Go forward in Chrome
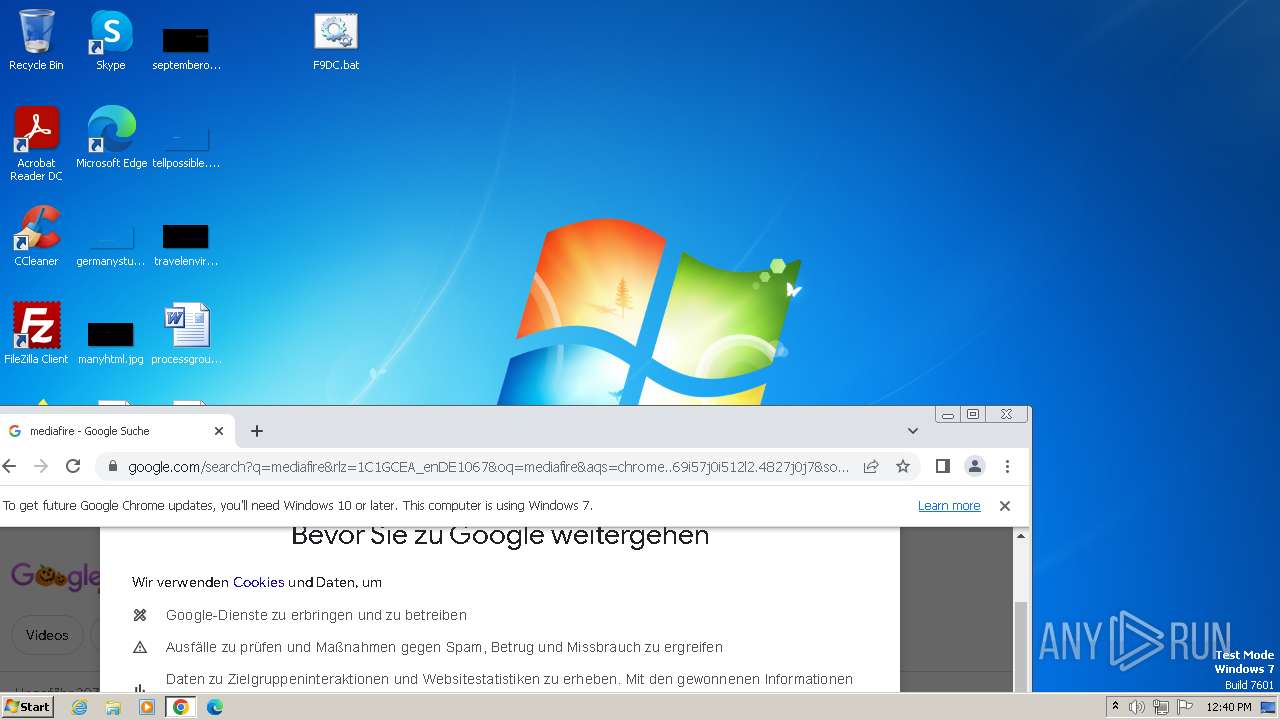 tap(41, 466)
